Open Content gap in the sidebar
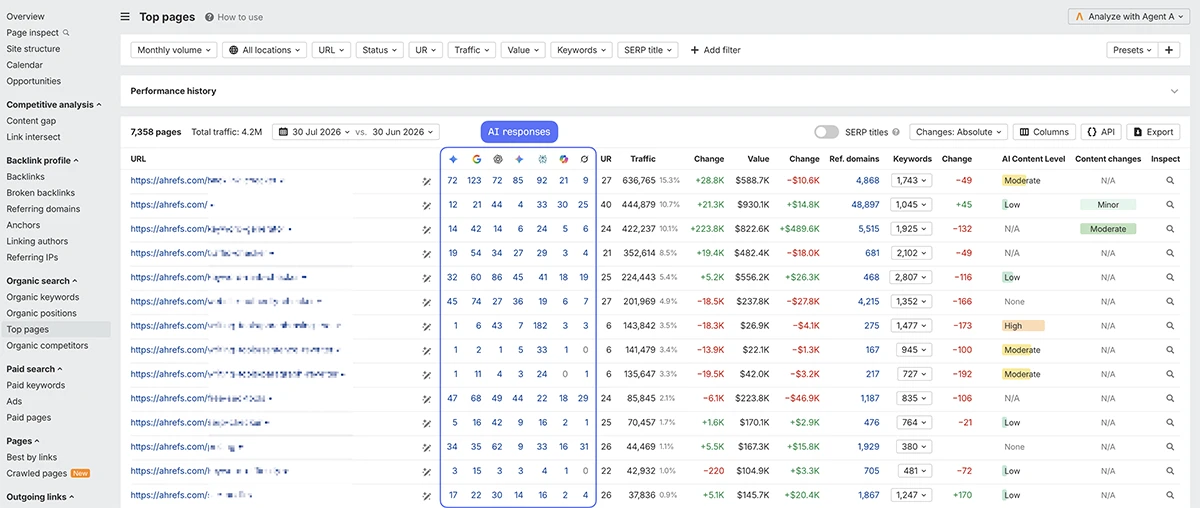 31,121
